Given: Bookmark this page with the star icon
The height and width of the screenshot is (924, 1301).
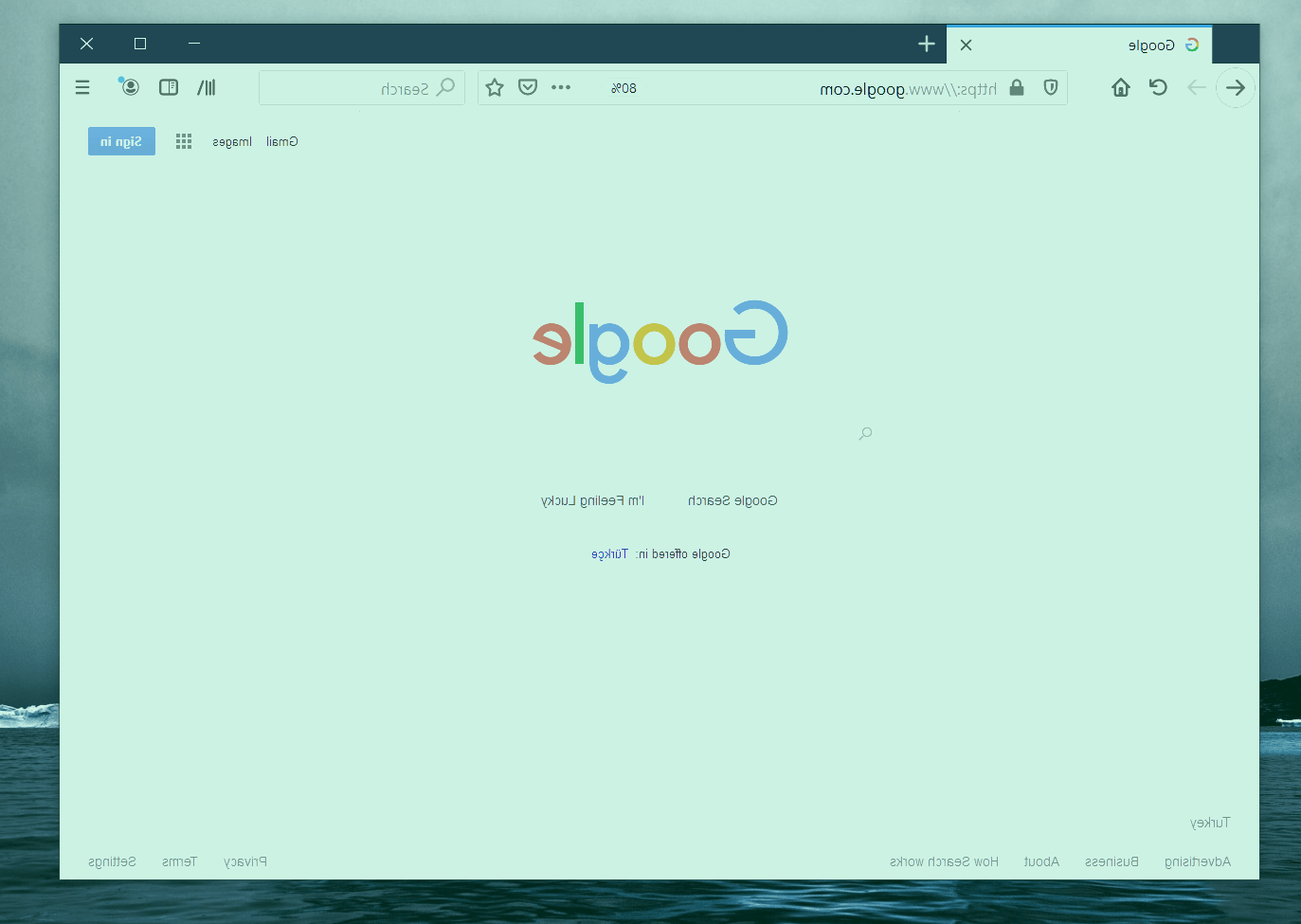Looking at the screenshot, I should [x=495, y=87].
